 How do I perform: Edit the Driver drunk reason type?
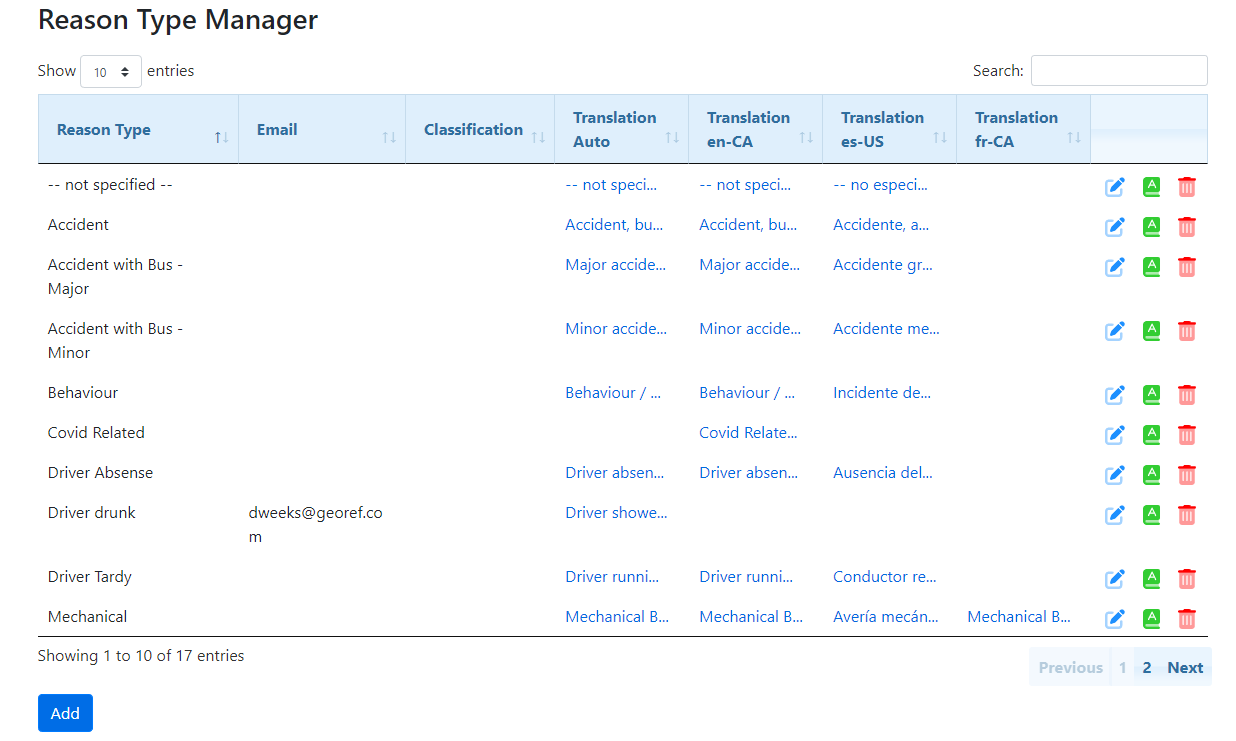[1115, 515]
